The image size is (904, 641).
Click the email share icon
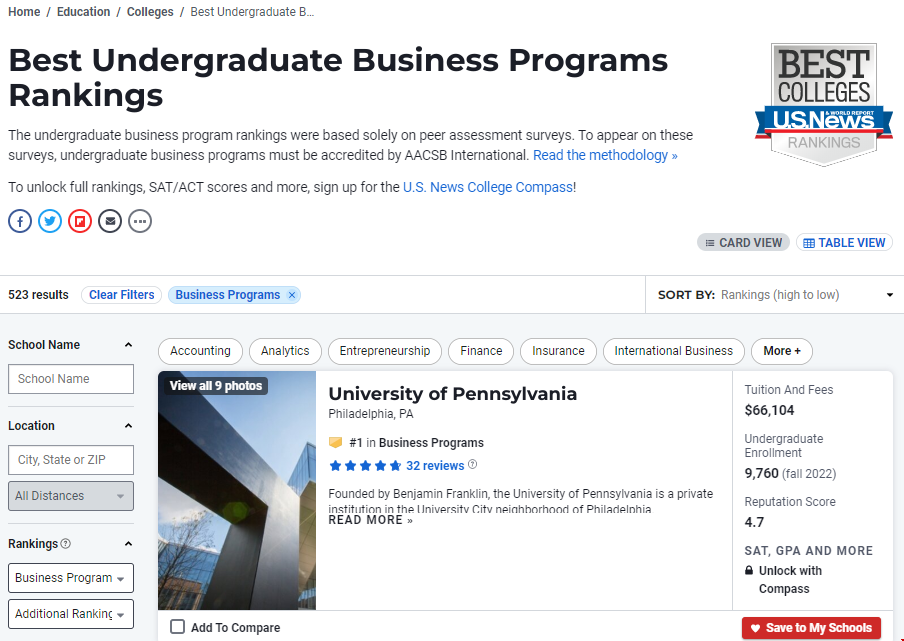point(110,220)
